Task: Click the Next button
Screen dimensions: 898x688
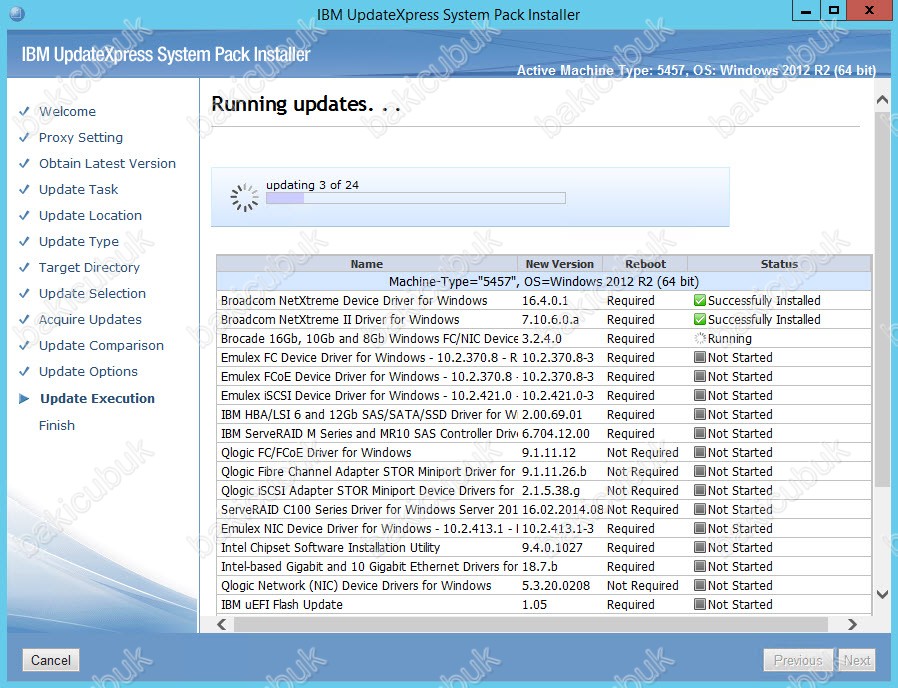Action: click(x=857, y=660)
